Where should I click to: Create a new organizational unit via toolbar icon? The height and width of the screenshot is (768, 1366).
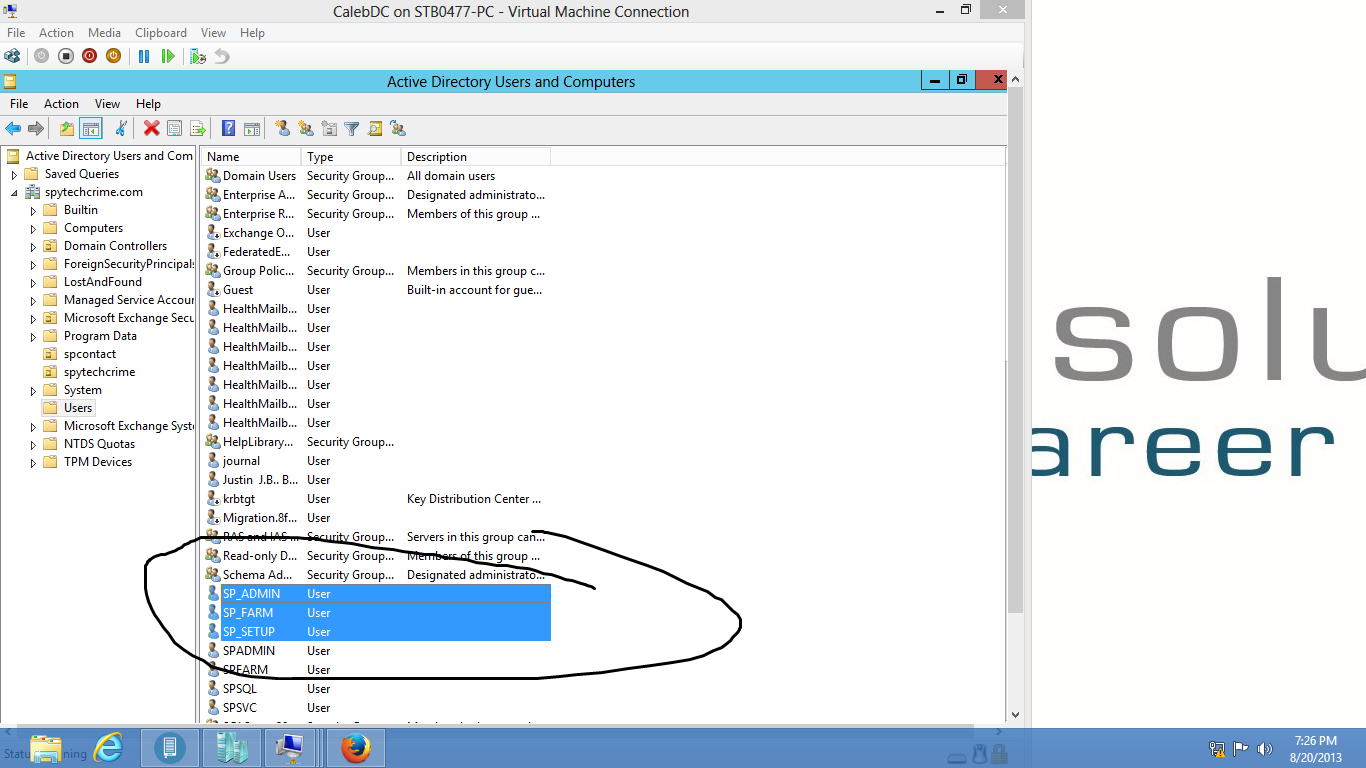pyautogui.click(x=329, y=128)
